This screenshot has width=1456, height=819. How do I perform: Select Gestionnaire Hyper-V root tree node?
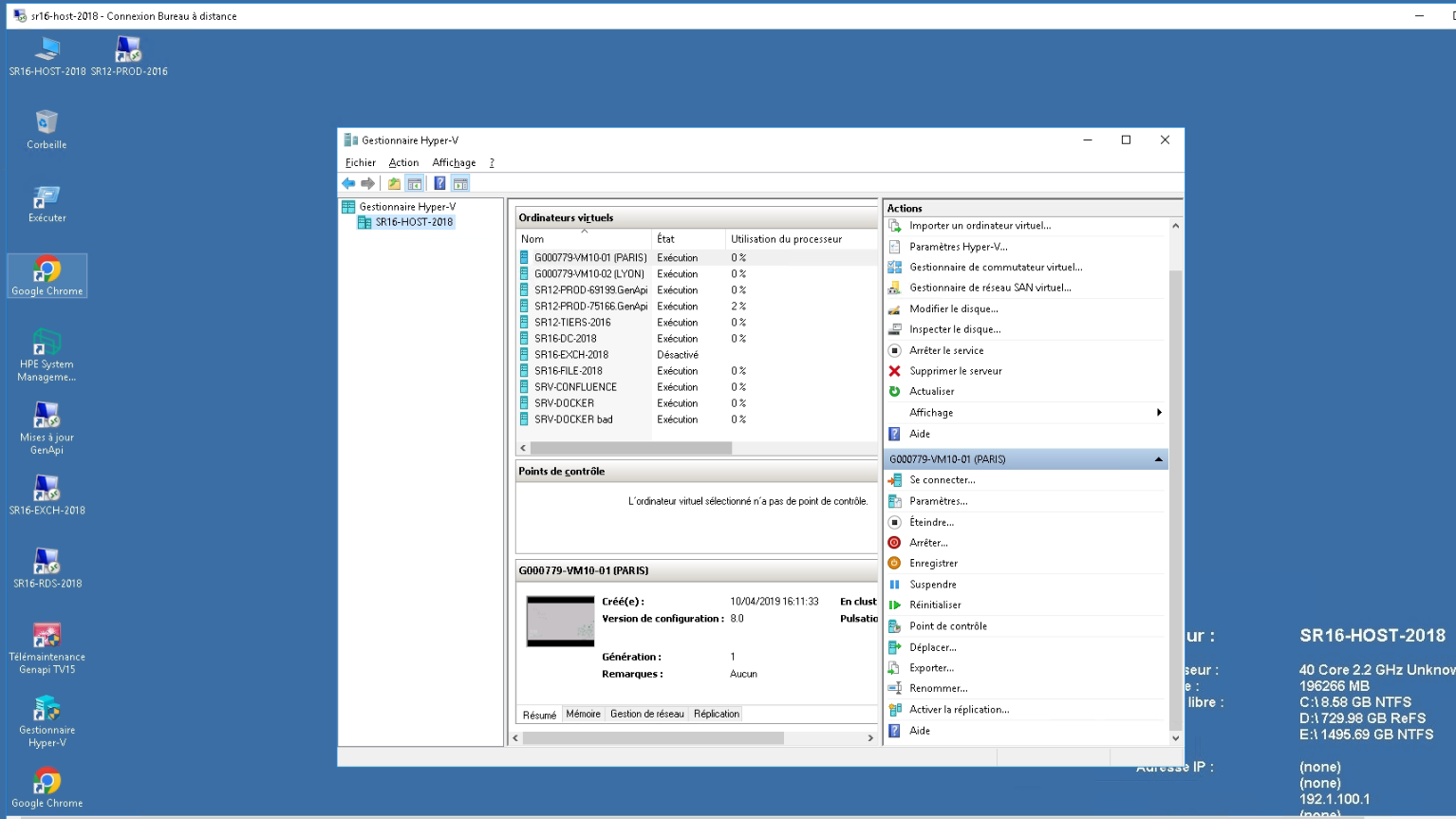coord(407,207)
